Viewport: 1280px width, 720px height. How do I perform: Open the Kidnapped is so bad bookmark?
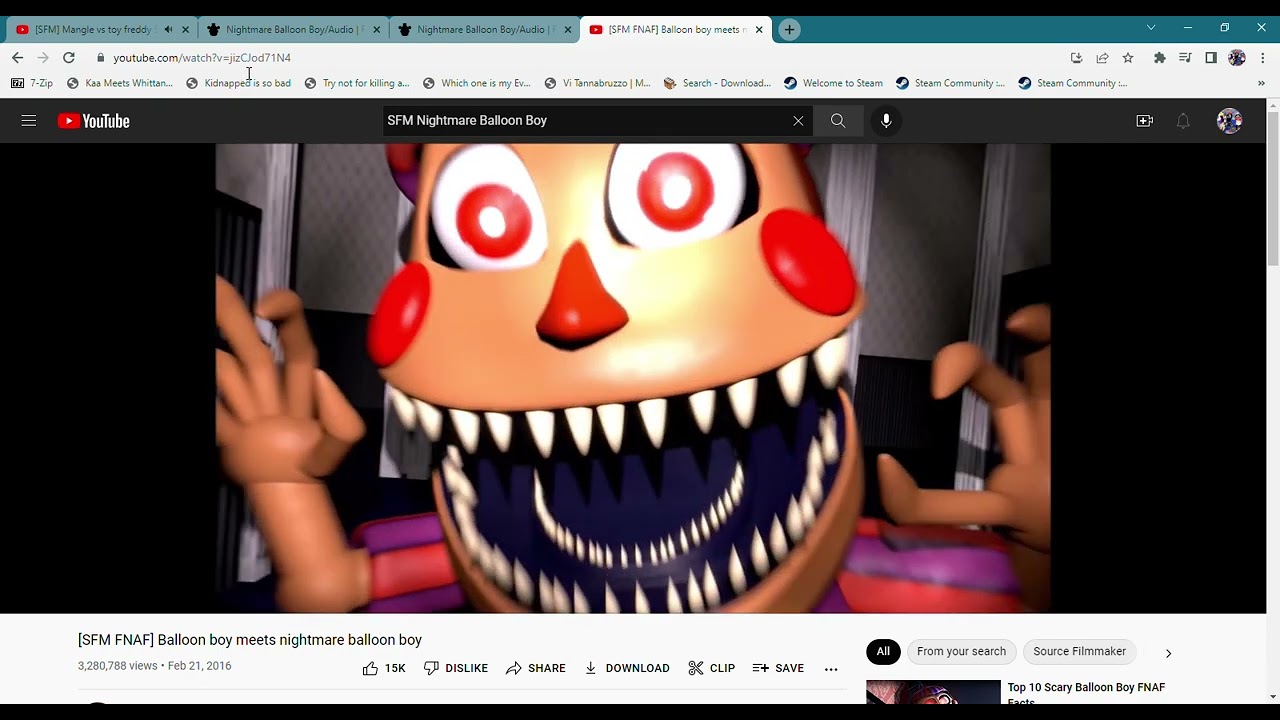click(238, 83)
